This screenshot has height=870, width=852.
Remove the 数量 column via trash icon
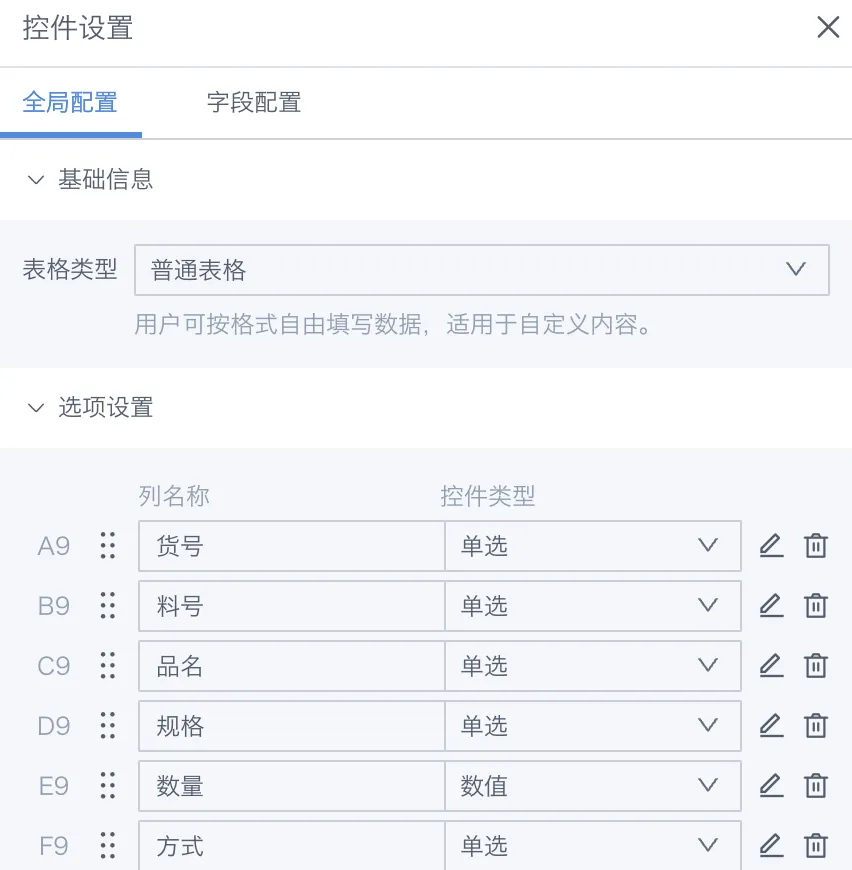click(815, 786)
